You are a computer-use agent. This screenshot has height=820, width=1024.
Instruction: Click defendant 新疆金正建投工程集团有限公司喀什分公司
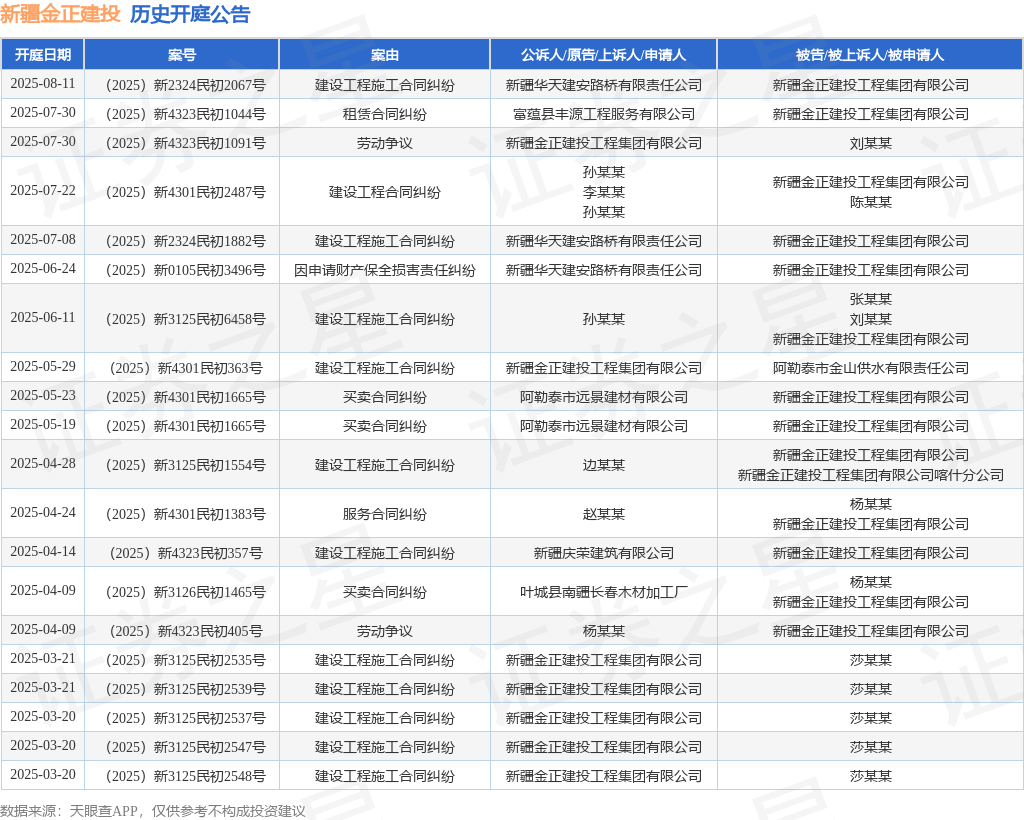click(x=871, y=475)
